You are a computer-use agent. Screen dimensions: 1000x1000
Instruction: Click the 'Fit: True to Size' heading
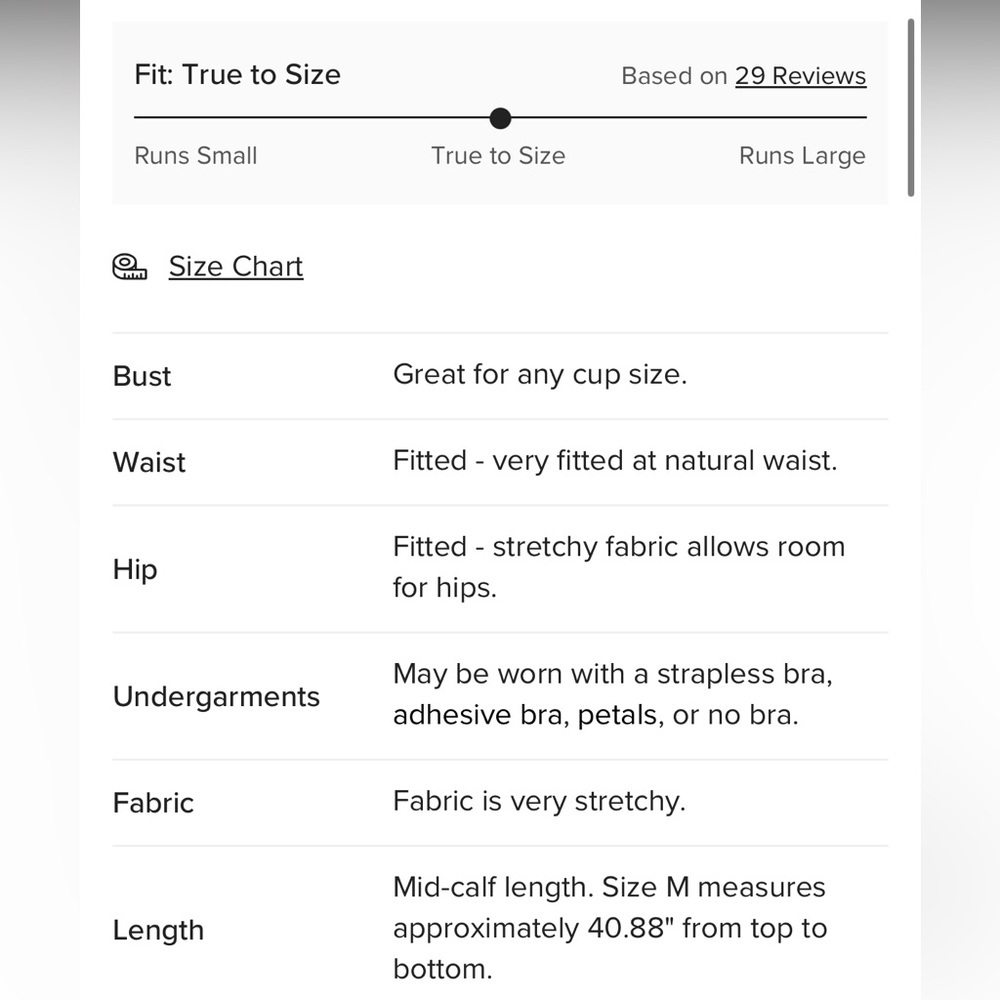click(237, 75)
